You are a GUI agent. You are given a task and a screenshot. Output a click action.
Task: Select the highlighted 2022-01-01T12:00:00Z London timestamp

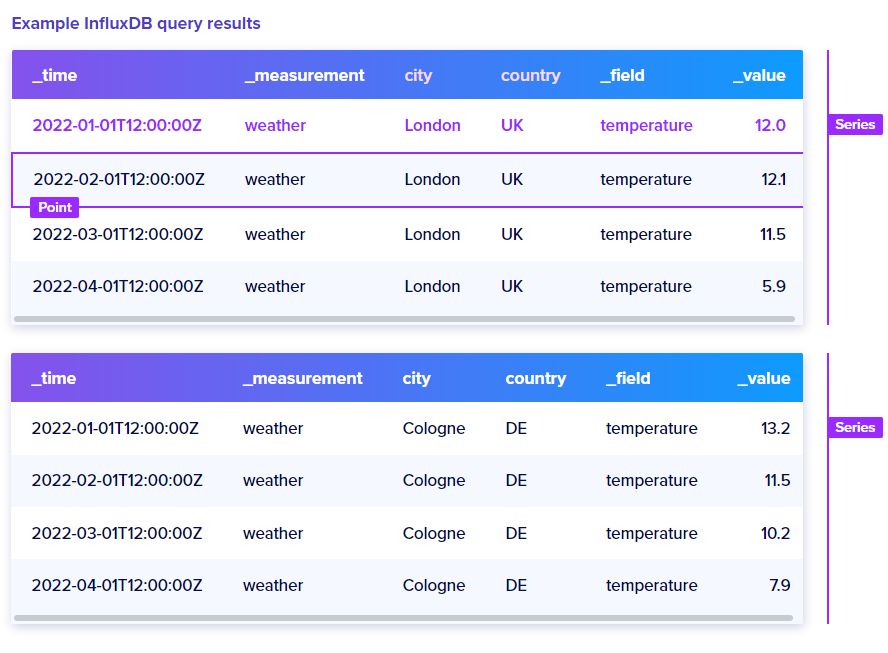coord(117,125)
